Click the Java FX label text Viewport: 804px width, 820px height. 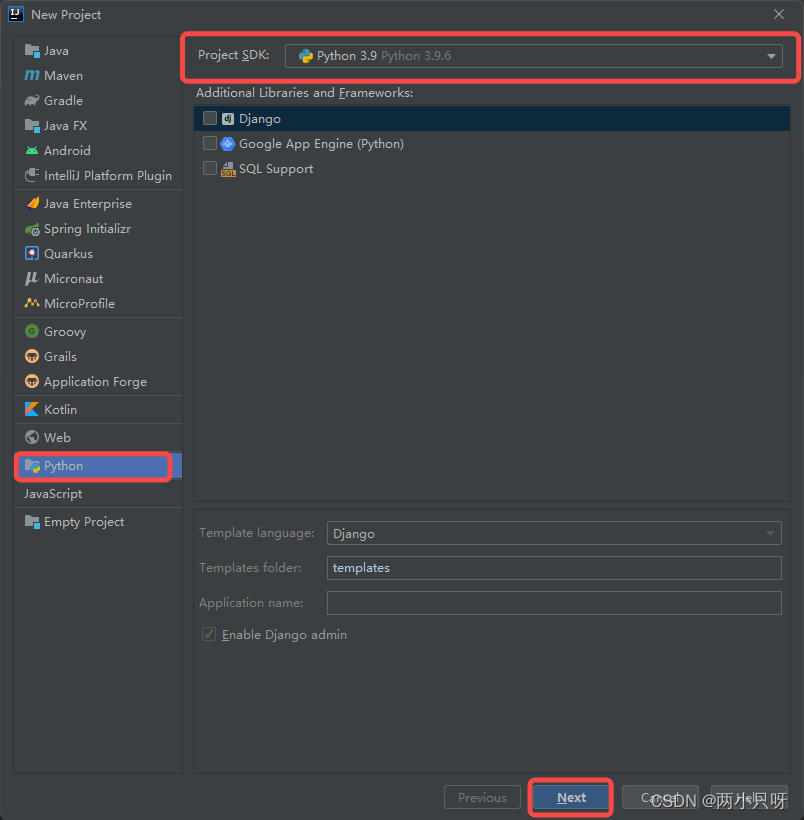click(65, 126)
